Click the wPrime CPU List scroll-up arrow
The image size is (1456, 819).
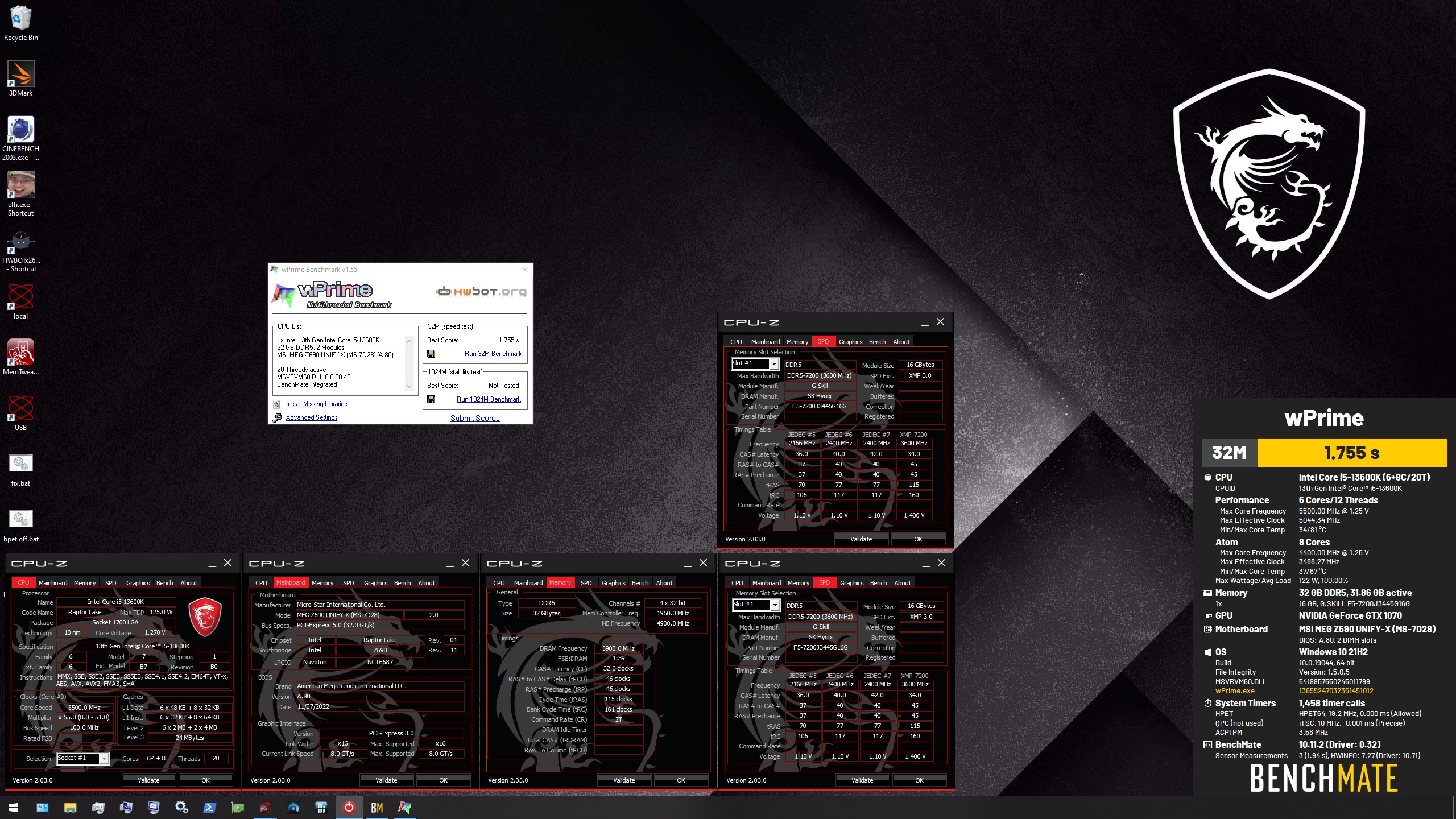408,341
